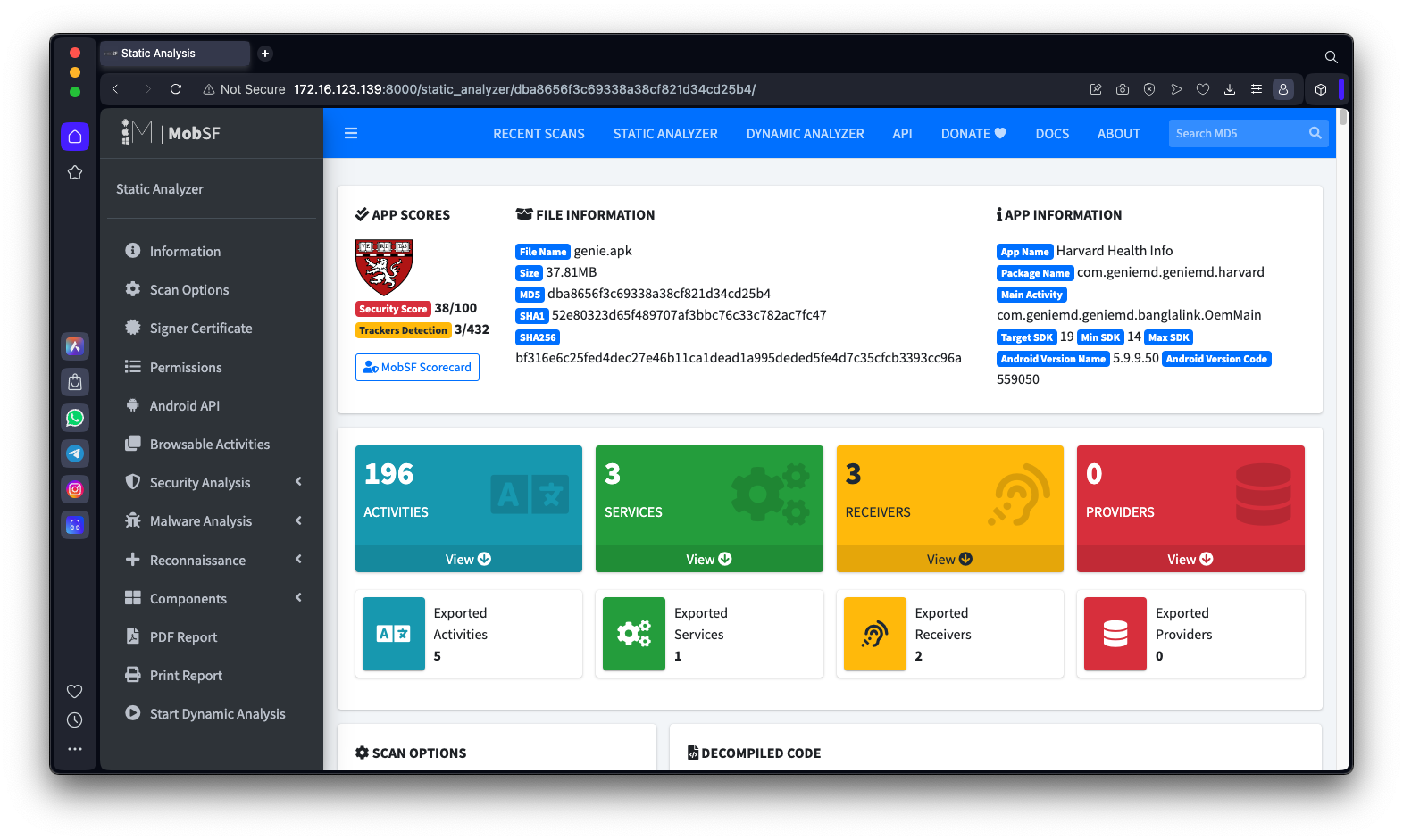Click the Exported Receivers info box
The width and height of the screenshot is (1403, 840).
(950, 634)
